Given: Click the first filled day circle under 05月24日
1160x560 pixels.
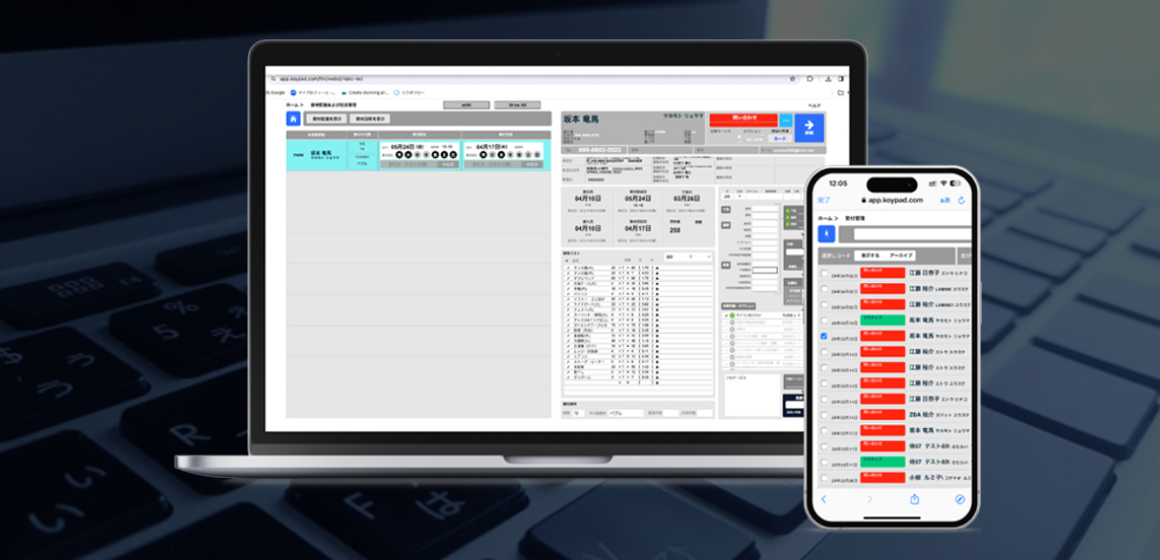Looking at the screenshot, I should click(399, 154).
